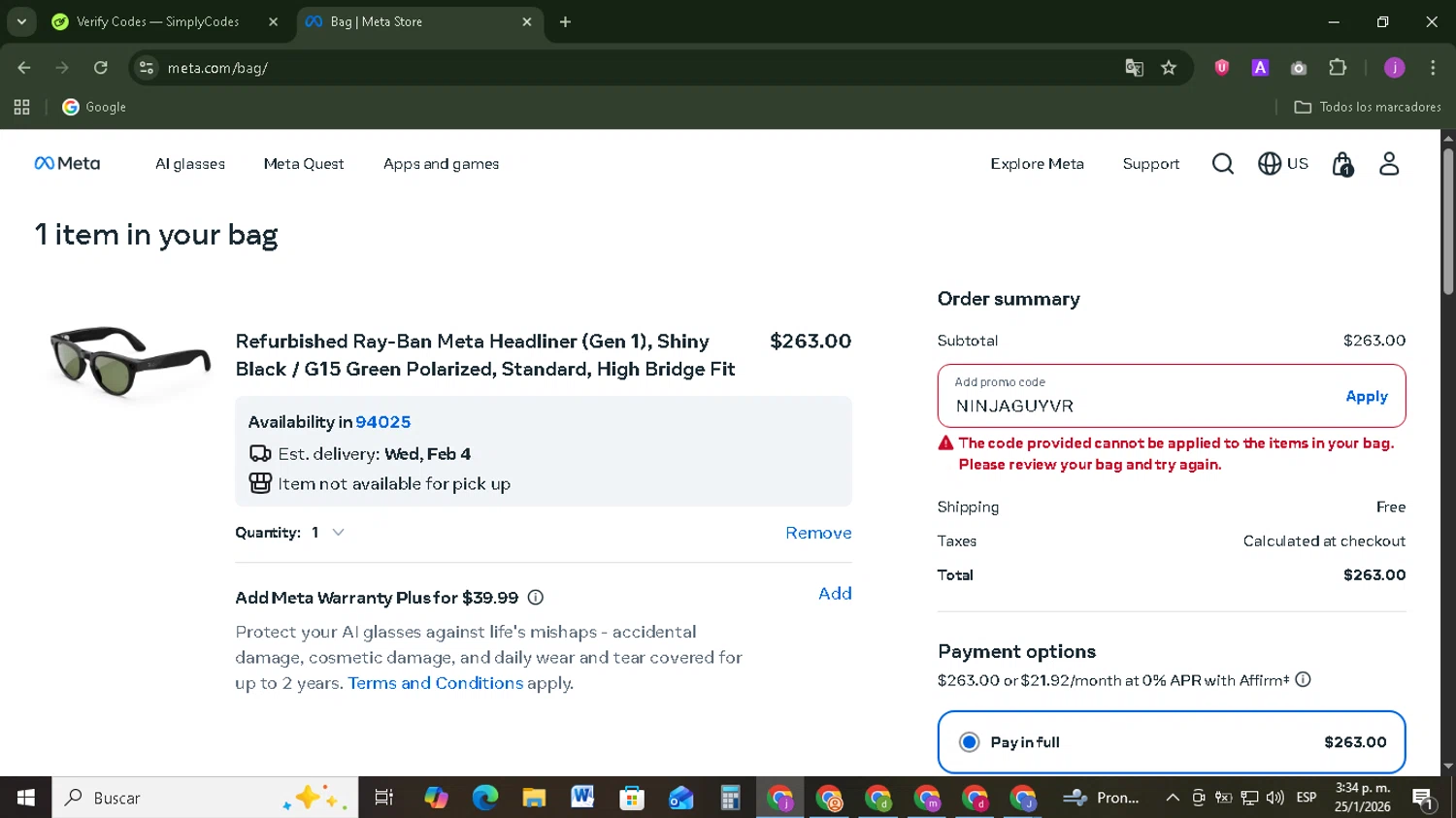Viewport: 1456px width, 818px height.
Task: Open the Meta Quest menu
Action: point(304,164)
